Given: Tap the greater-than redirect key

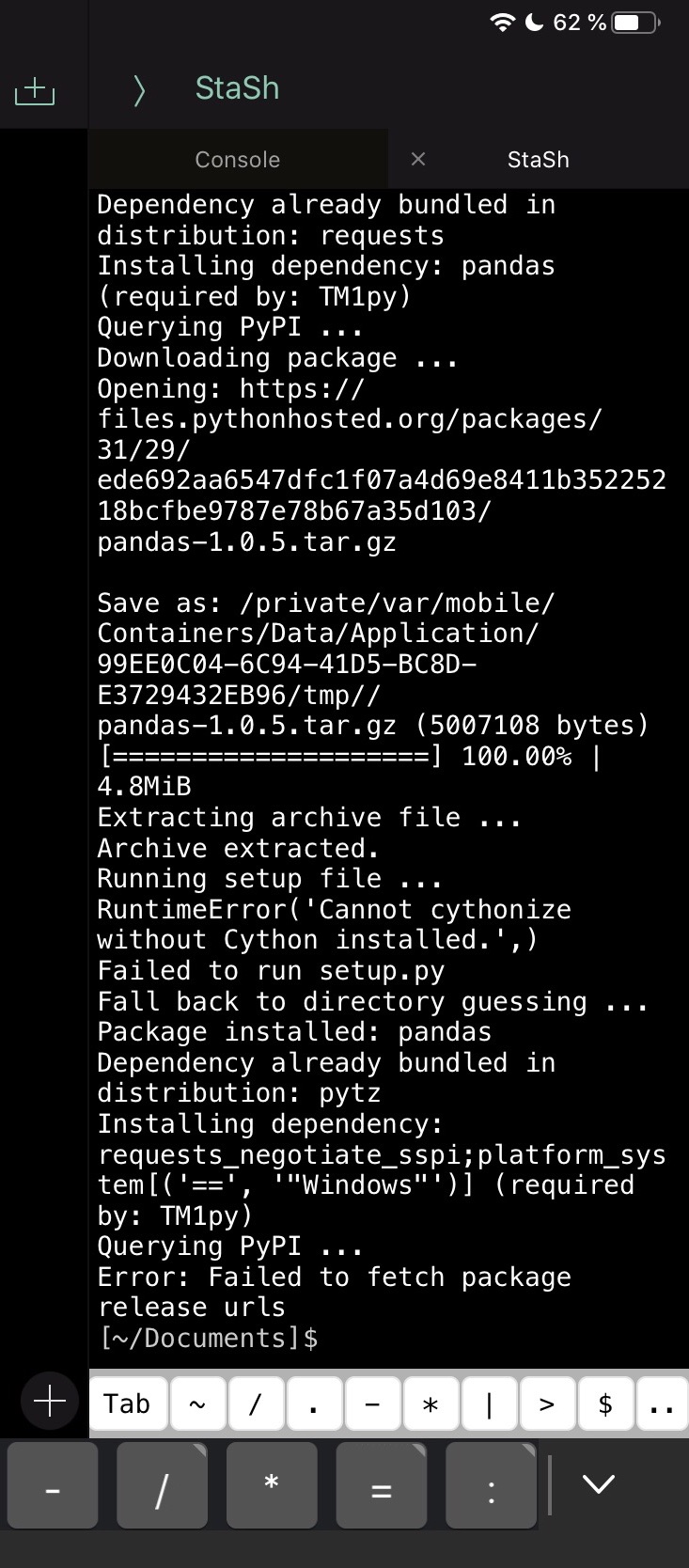Looking at the screenshot, I should tap(547, 1403).
